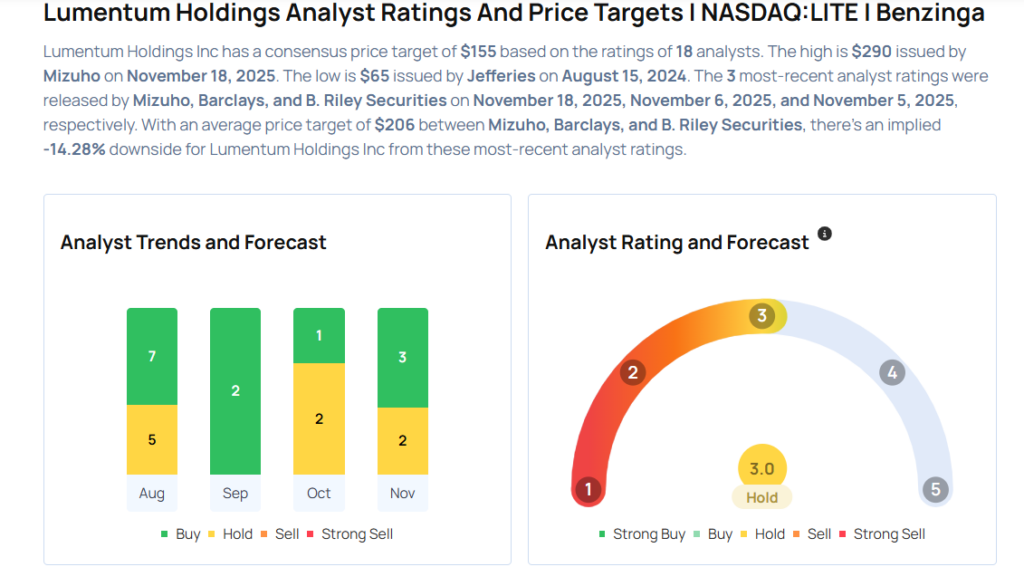Click gauge marker number 5
This screenshot has height=586, width=1024.
tap(935, 490)
